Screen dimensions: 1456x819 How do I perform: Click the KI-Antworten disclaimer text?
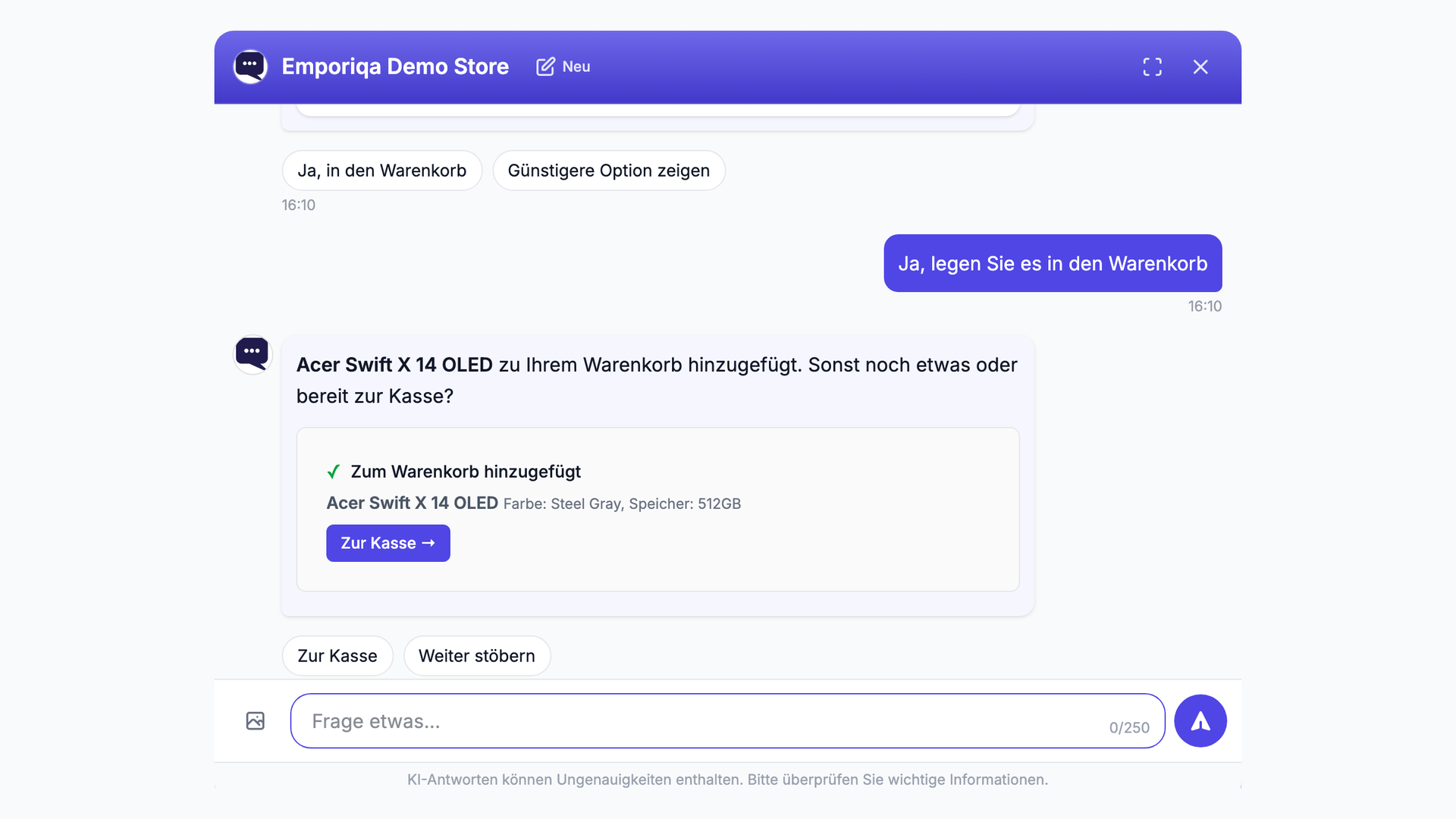point(728,780)
